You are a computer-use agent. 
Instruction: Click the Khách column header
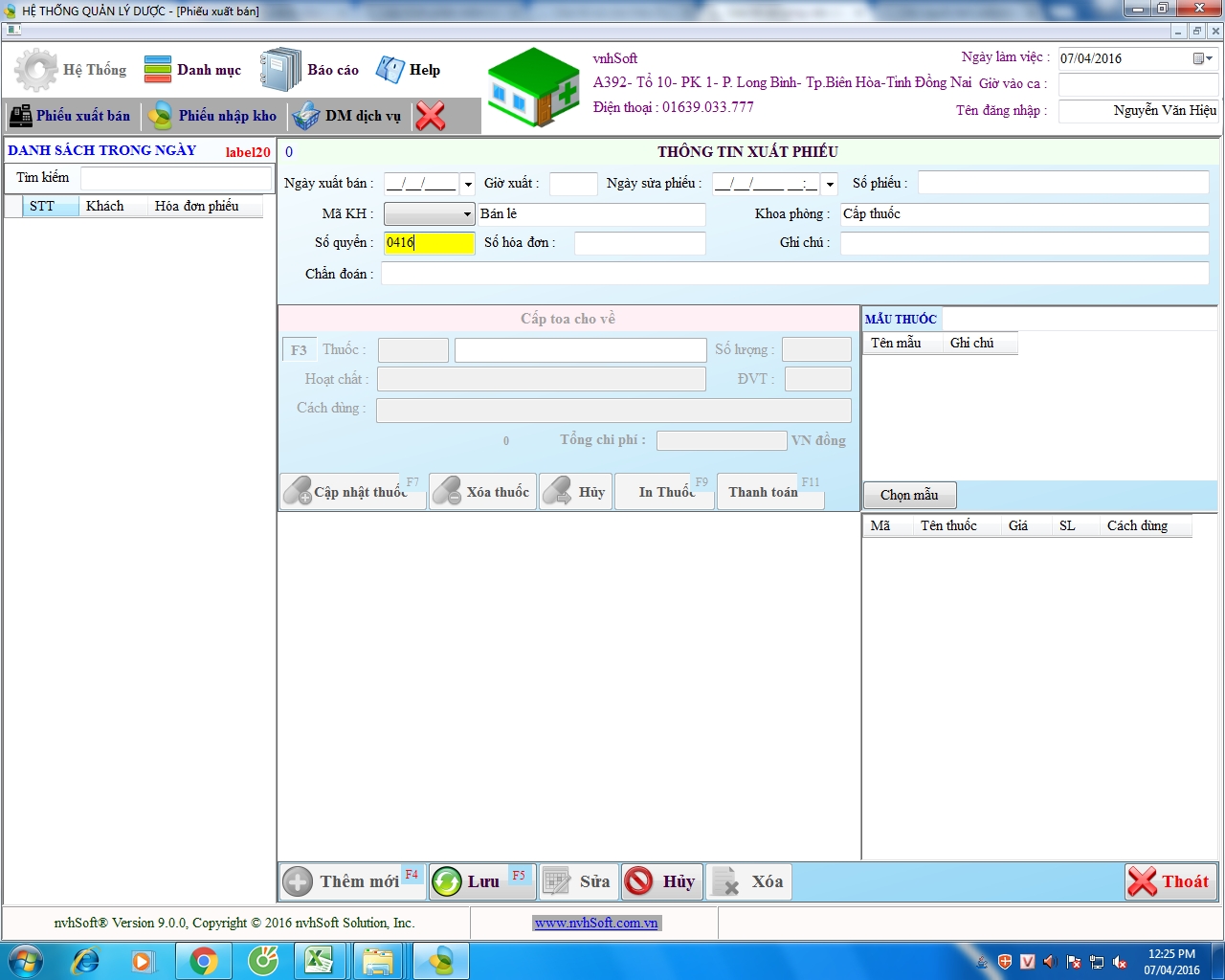click(113, 206)
